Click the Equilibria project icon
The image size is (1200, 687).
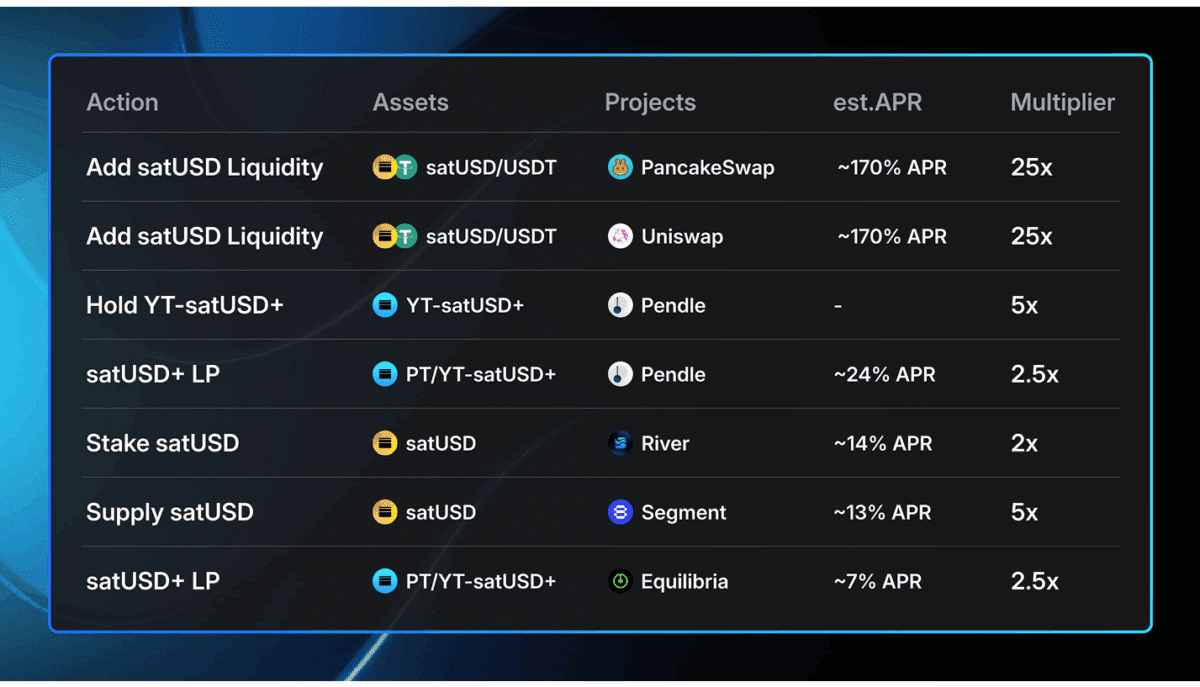[x=620, y=581]
